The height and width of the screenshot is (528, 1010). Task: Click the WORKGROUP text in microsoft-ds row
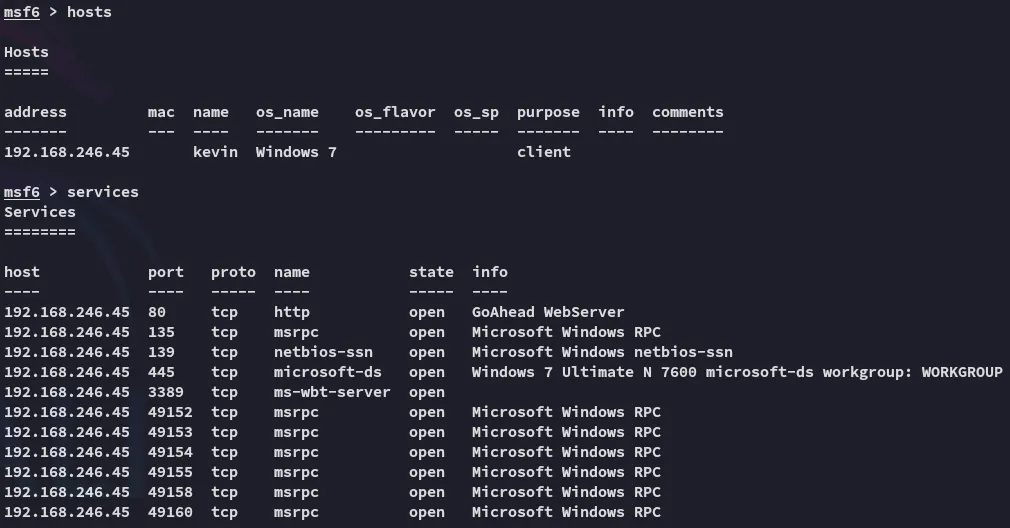pos(962,372)
